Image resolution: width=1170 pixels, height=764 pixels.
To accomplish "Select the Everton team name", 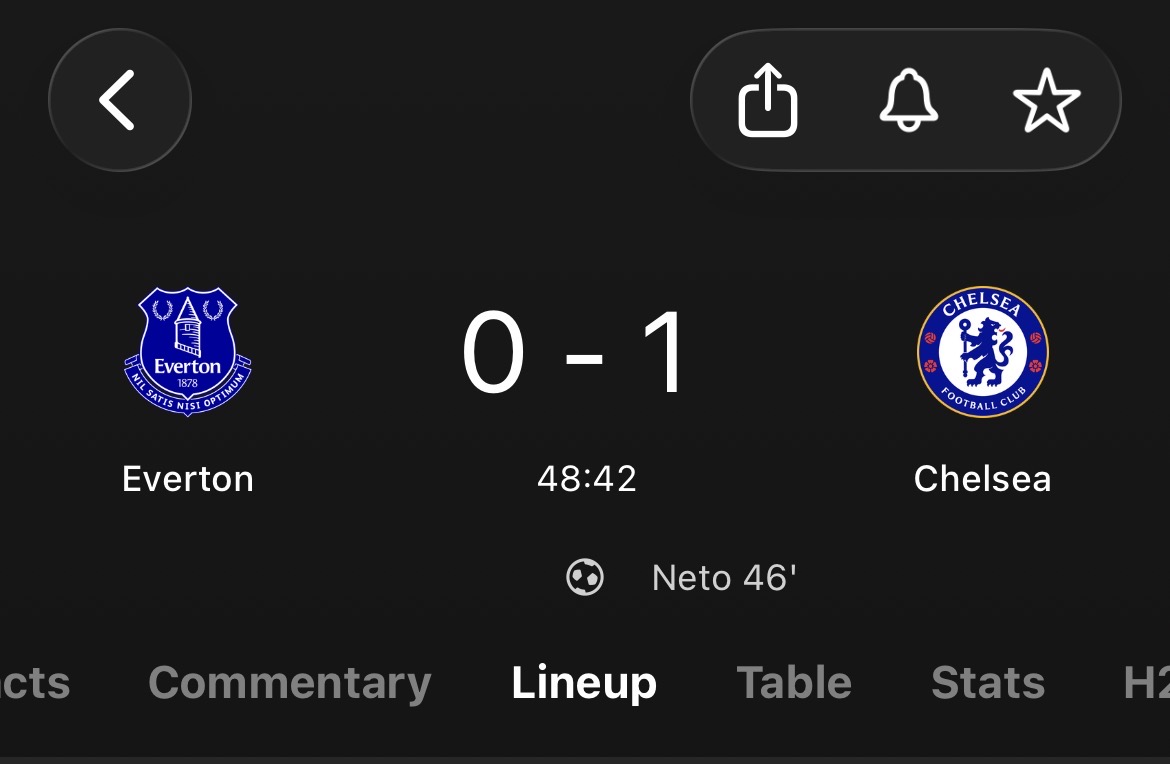I will point(188,479).
